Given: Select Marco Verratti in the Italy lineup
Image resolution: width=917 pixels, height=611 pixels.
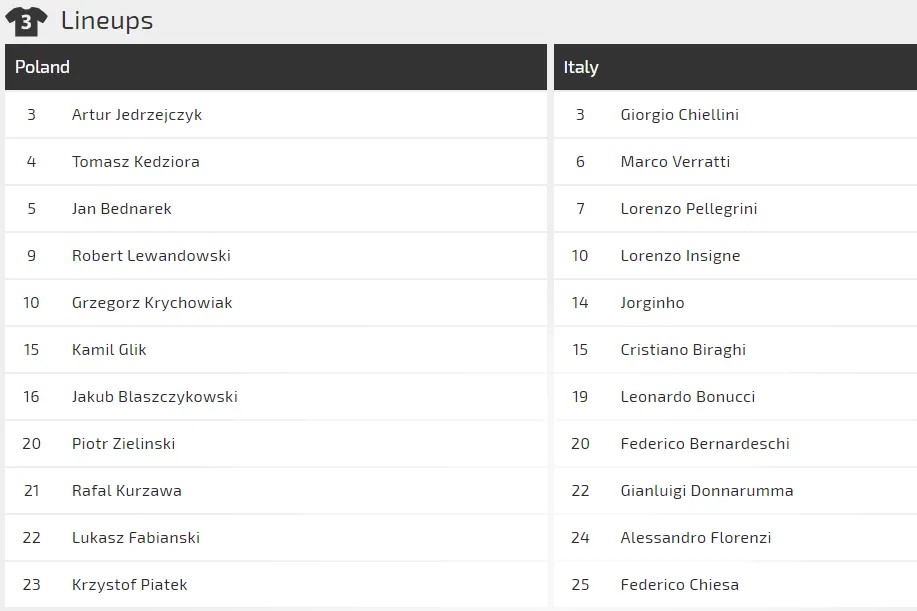Looking at the screenshot, I should click(675, 162).
